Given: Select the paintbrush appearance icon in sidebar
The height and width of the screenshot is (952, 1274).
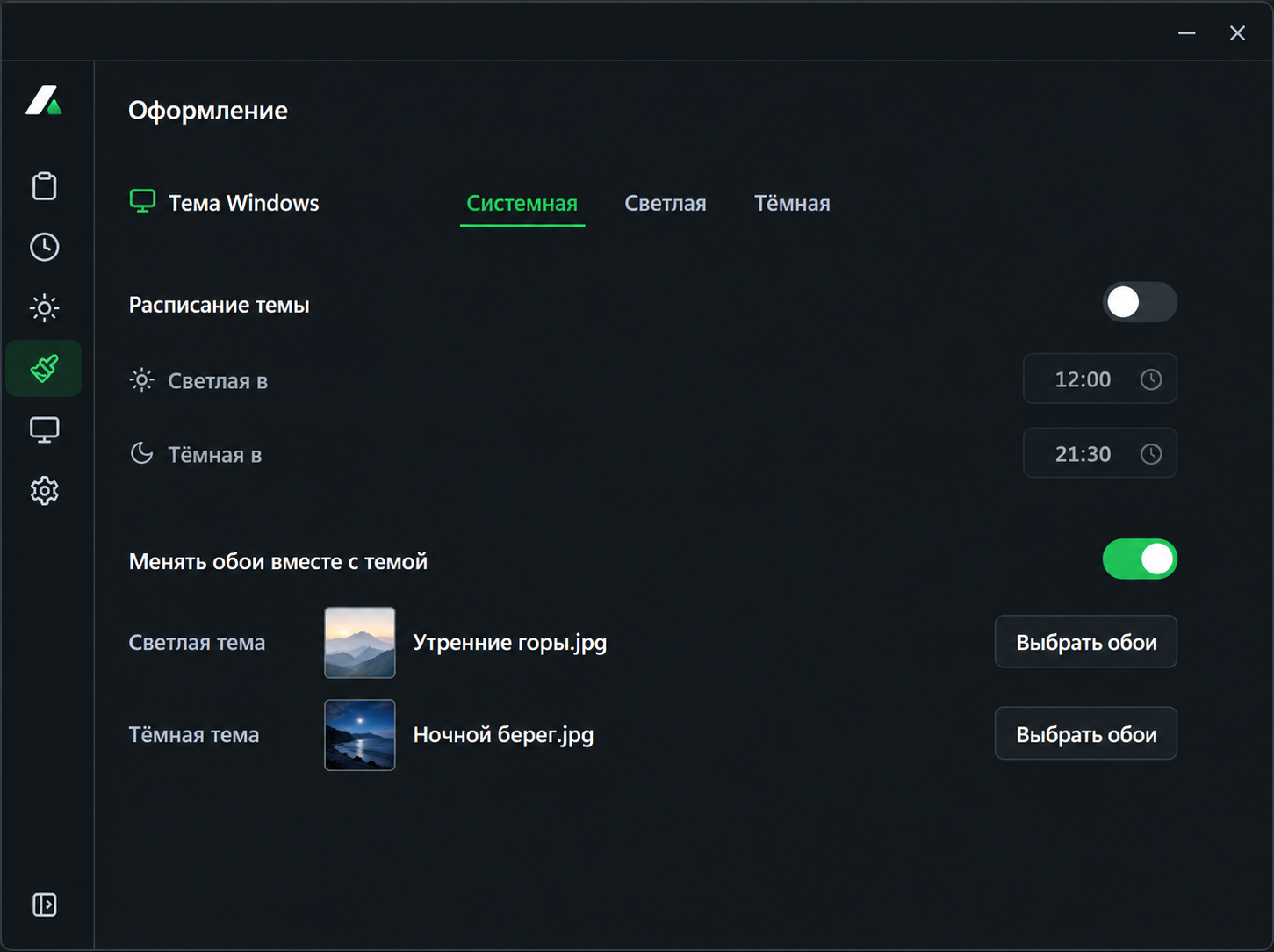Looking at the screenshot, I should coord(44,368).
